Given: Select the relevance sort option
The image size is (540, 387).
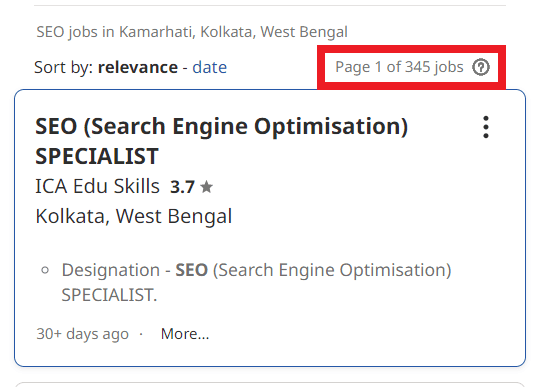Looking at the screenshot, I should pyautogui.click(x=138, y=67).
